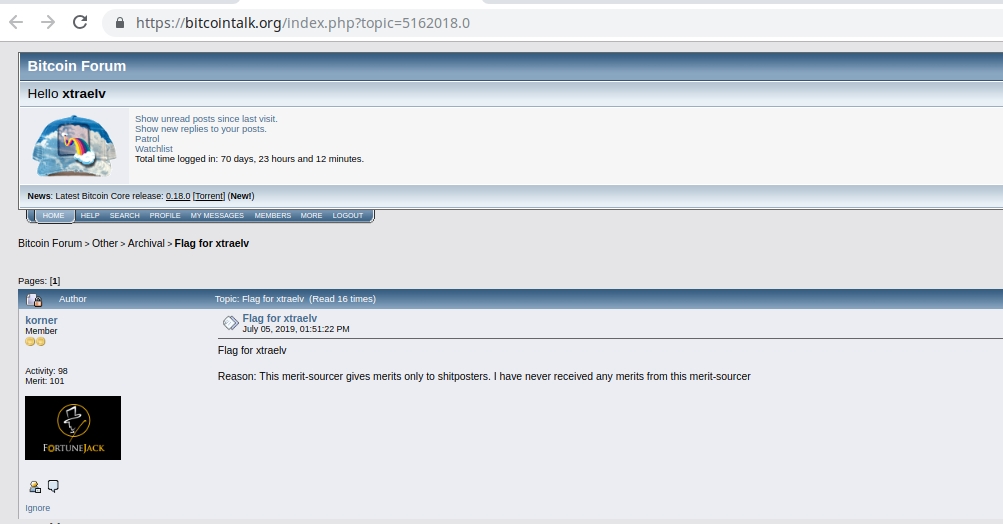Click the padlock site security icon

coord(120,23)
